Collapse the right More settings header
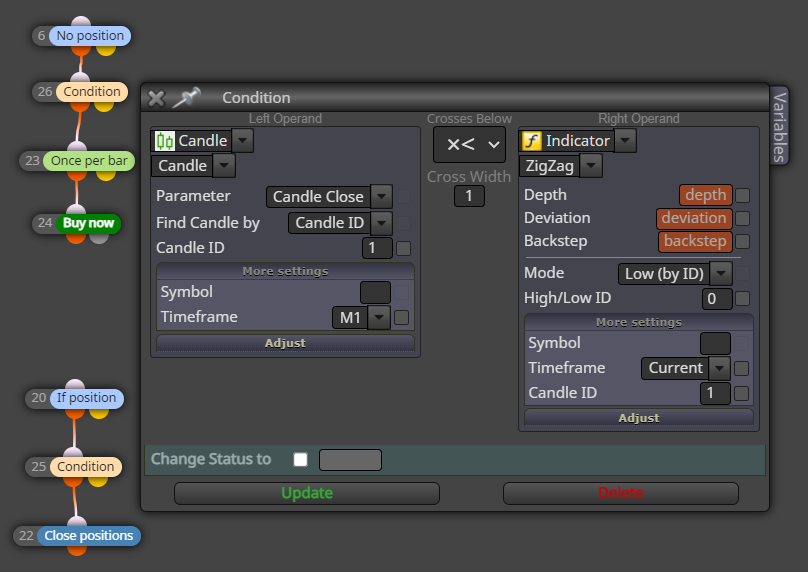Image resolution: width=808 pixels, height=572 pixels. [x=638, y=322]
